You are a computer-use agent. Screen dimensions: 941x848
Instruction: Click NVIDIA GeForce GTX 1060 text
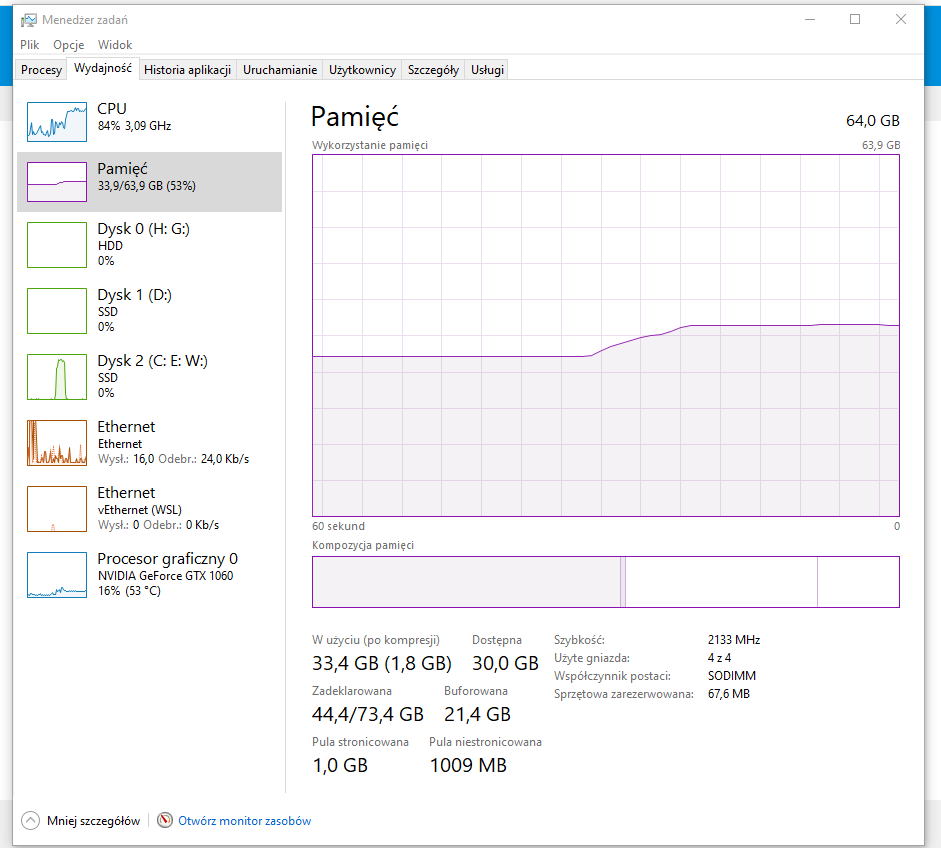click(x=166, y=576)
